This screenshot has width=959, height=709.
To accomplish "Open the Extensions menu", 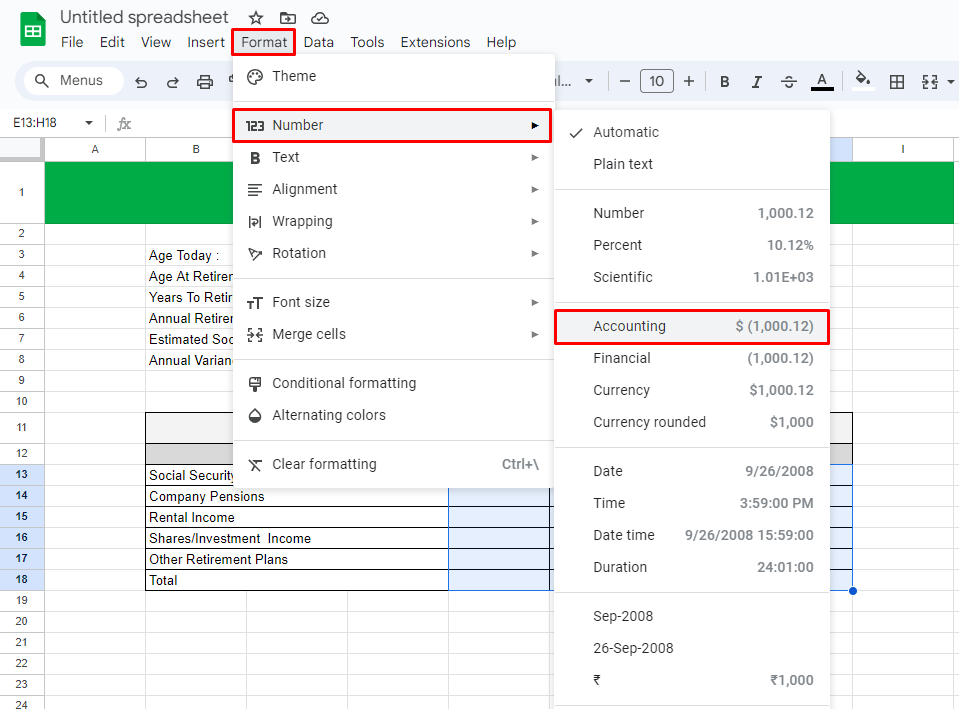I will (x=435, y=42).
